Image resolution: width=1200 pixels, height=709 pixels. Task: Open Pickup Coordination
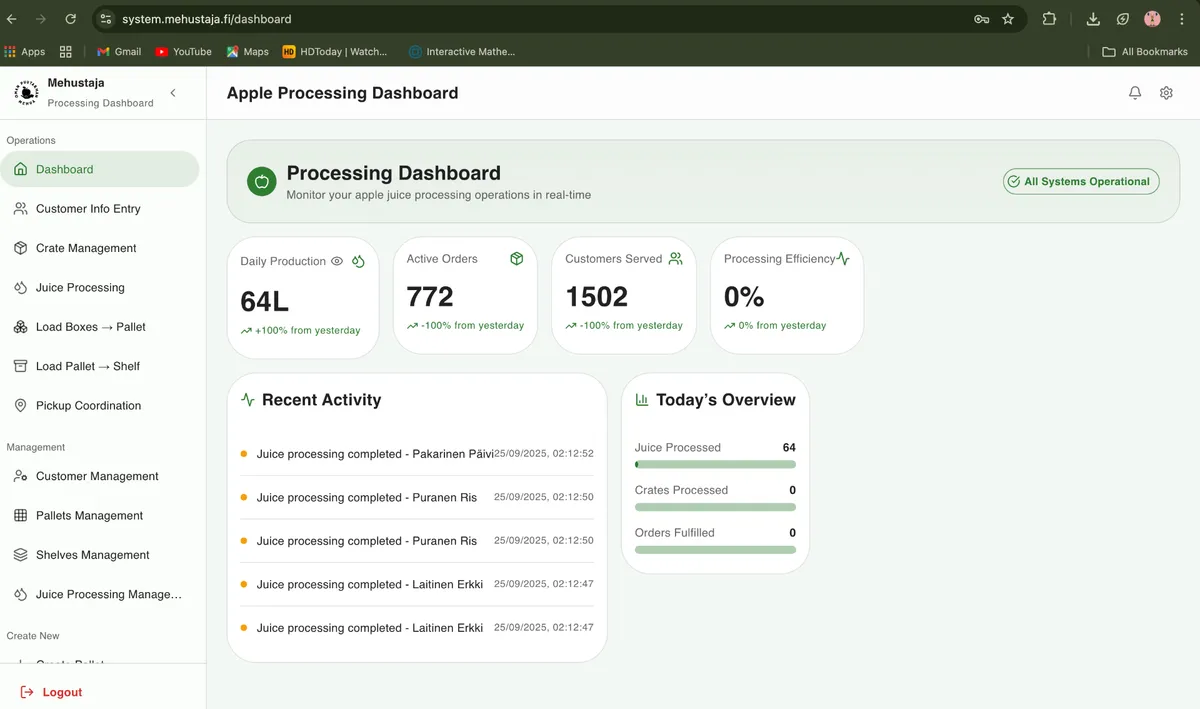tap(100, 406)
